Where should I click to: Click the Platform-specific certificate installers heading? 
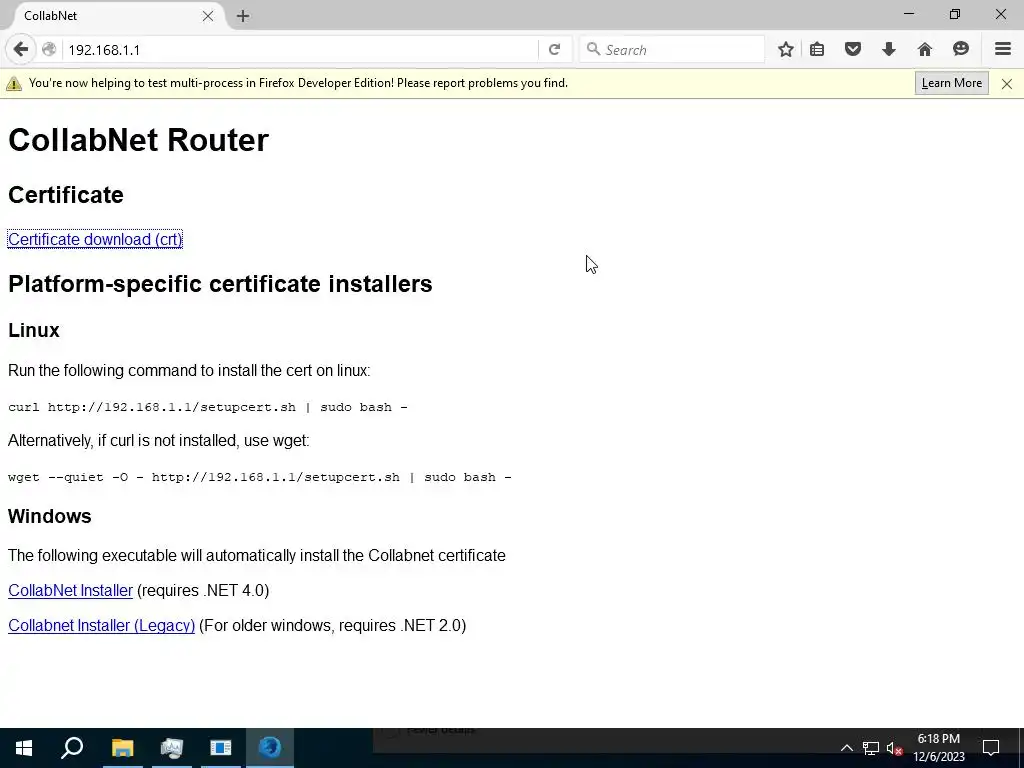click(220, 284)
